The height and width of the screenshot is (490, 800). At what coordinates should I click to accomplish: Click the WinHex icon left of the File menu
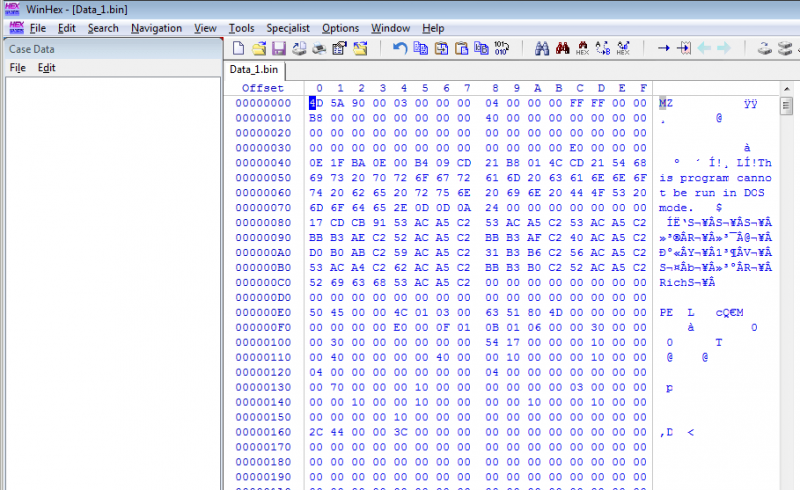coord(16,28)
